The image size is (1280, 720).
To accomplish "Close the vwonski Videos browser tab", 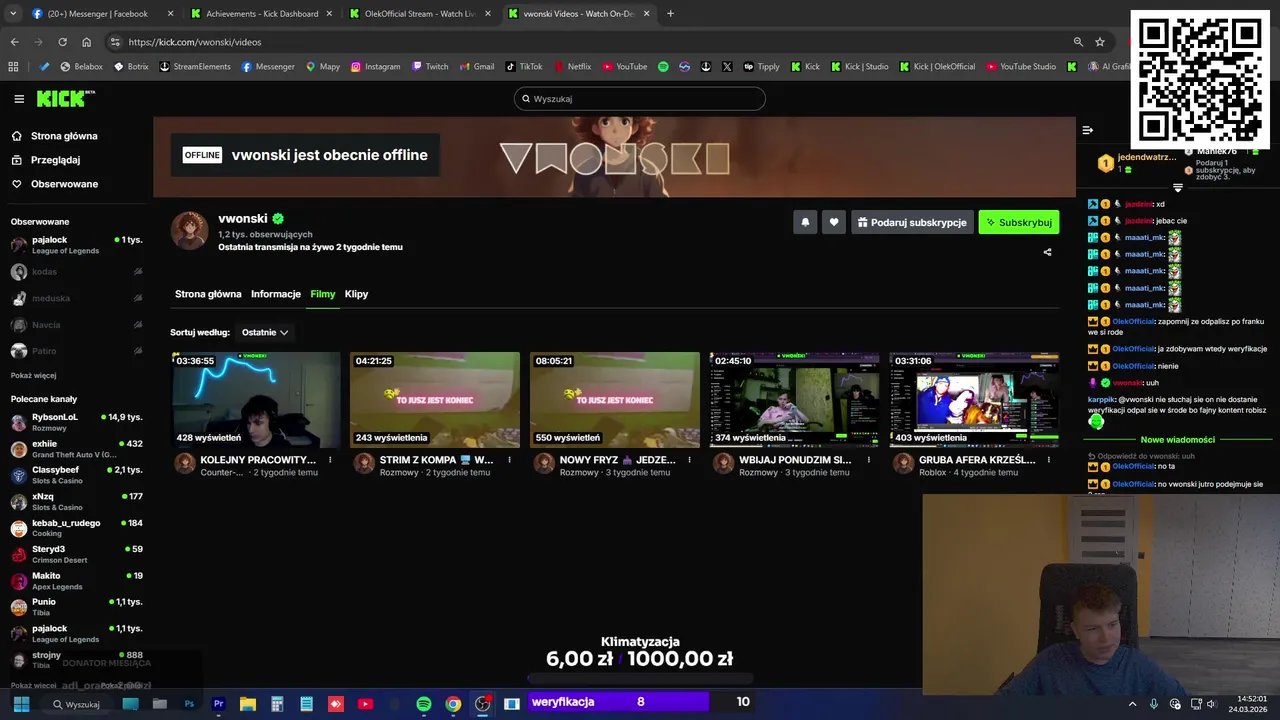I will click(647, 14).
